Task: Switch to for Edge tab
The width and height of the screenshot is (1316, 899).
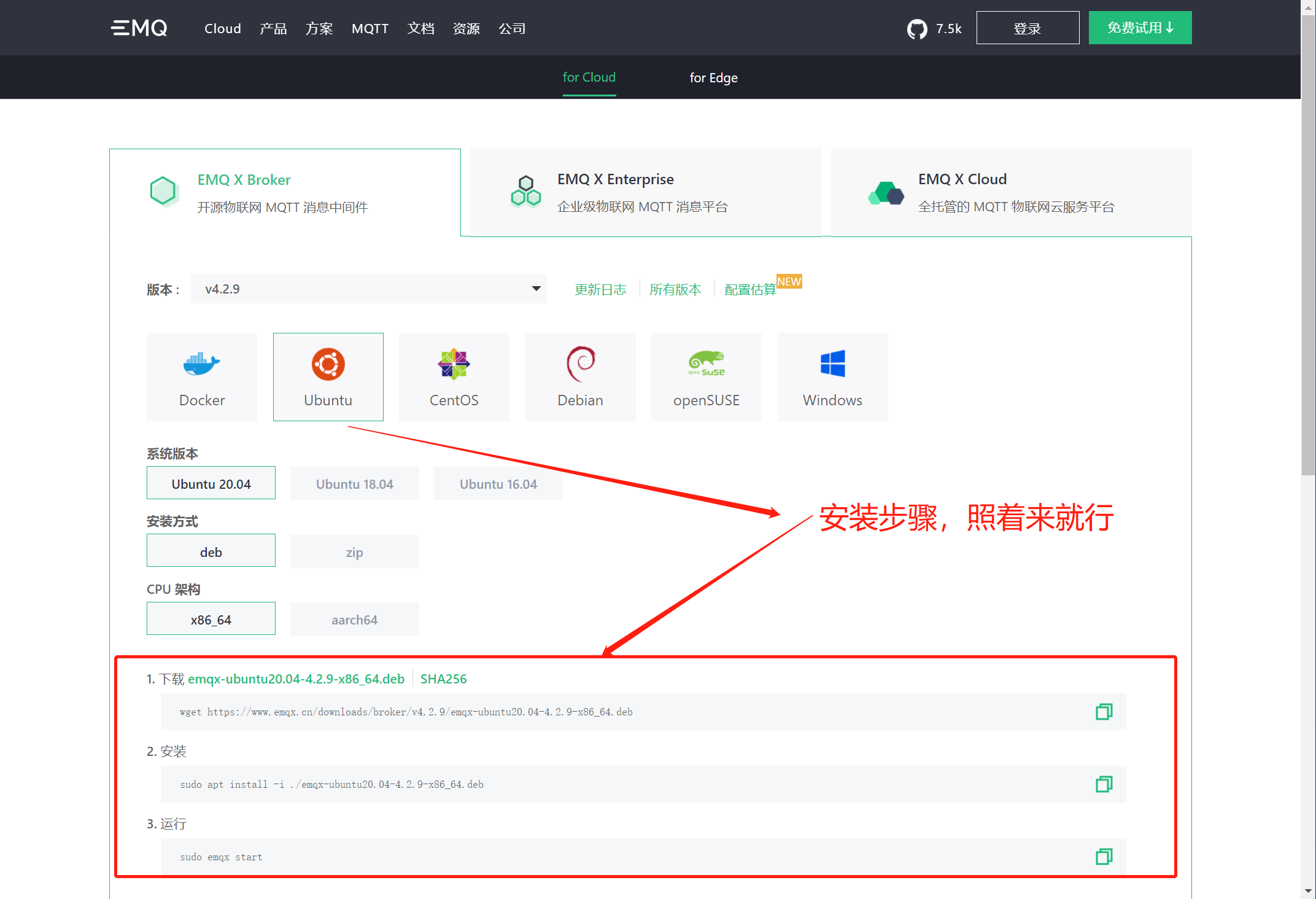Action: coord(713,76)
